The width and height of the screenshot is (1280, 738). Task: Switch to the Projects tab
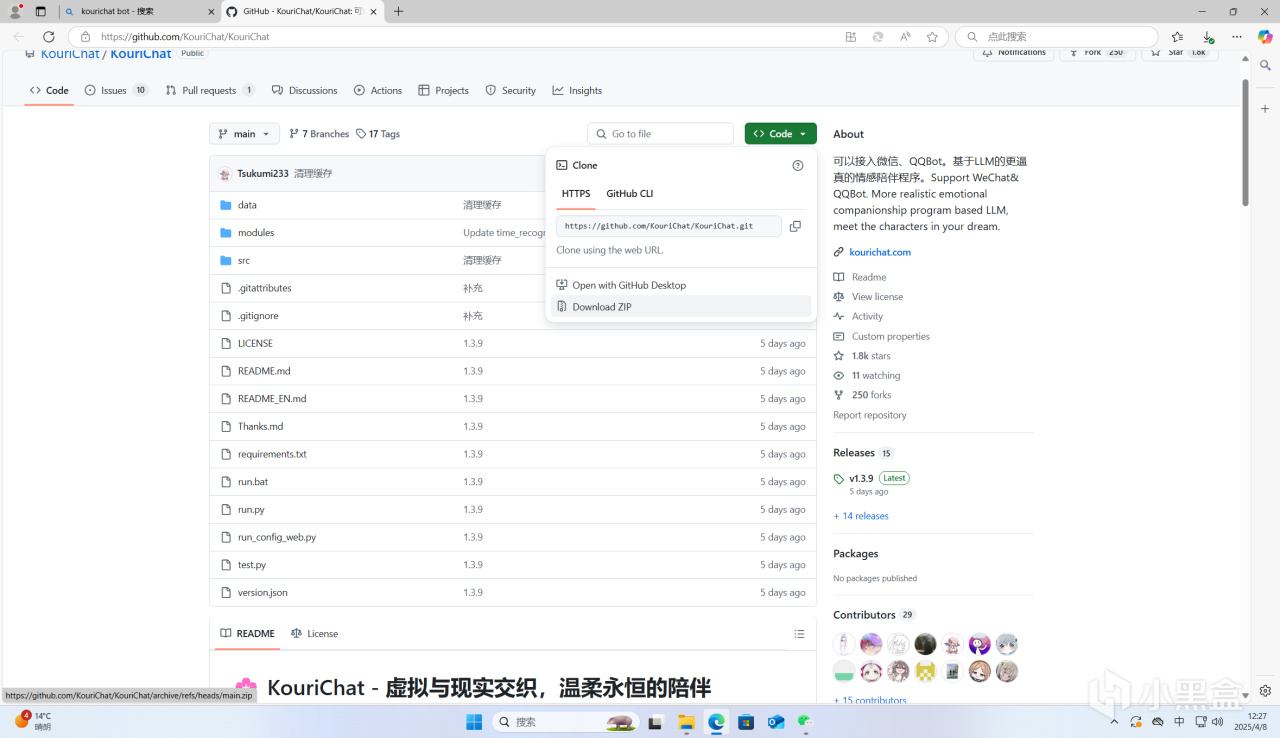(x=444, y=90)
